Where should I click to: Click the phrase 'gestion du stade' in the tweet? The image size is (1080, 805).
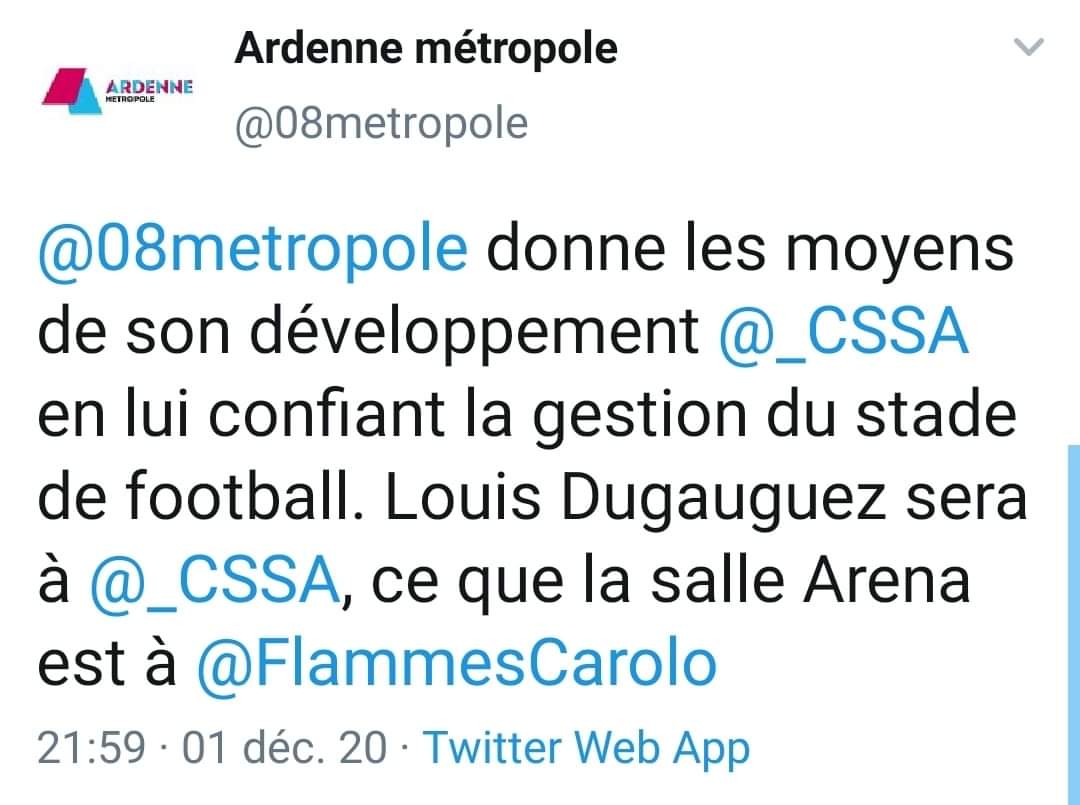click(775, 417)
